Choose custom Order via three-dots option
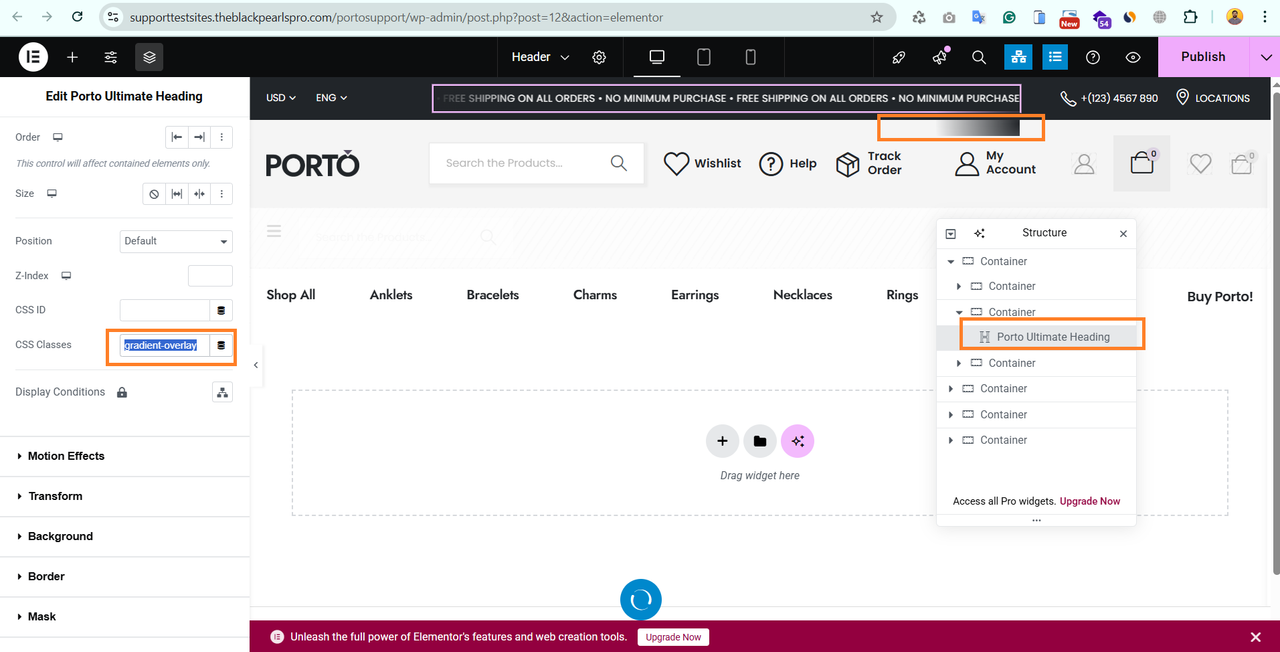 pyautogui.click(x=222, y=137)
